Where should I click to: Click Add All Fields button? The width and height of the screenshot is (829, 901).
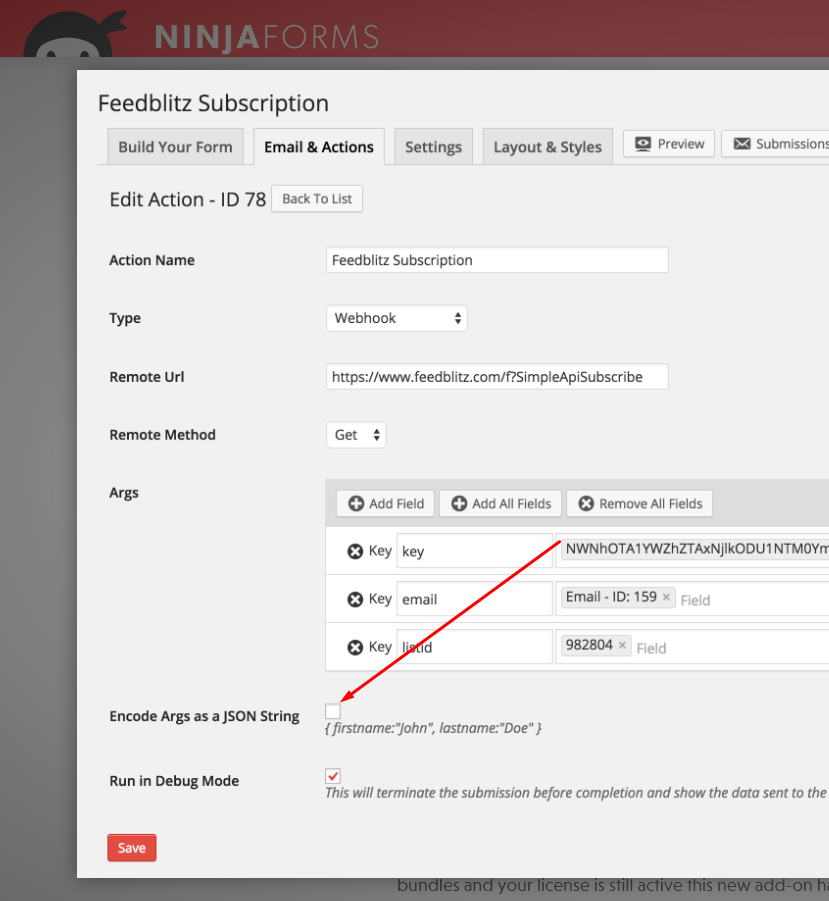coord(501,503)
